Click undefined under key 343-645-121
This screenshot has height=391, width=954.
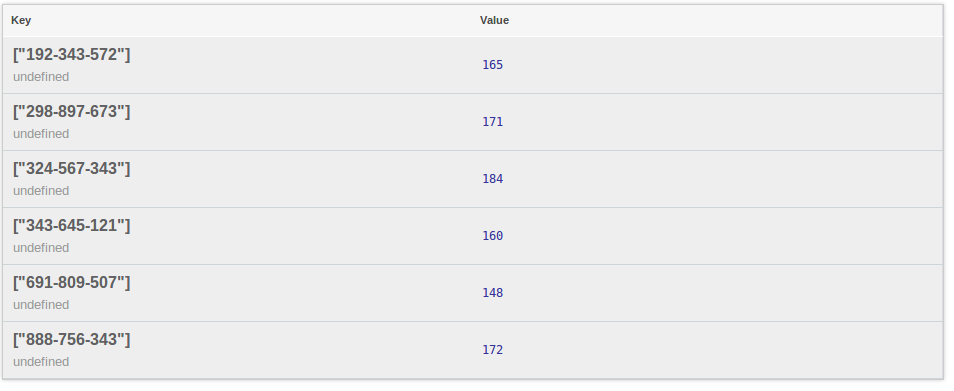click(41, 247)
